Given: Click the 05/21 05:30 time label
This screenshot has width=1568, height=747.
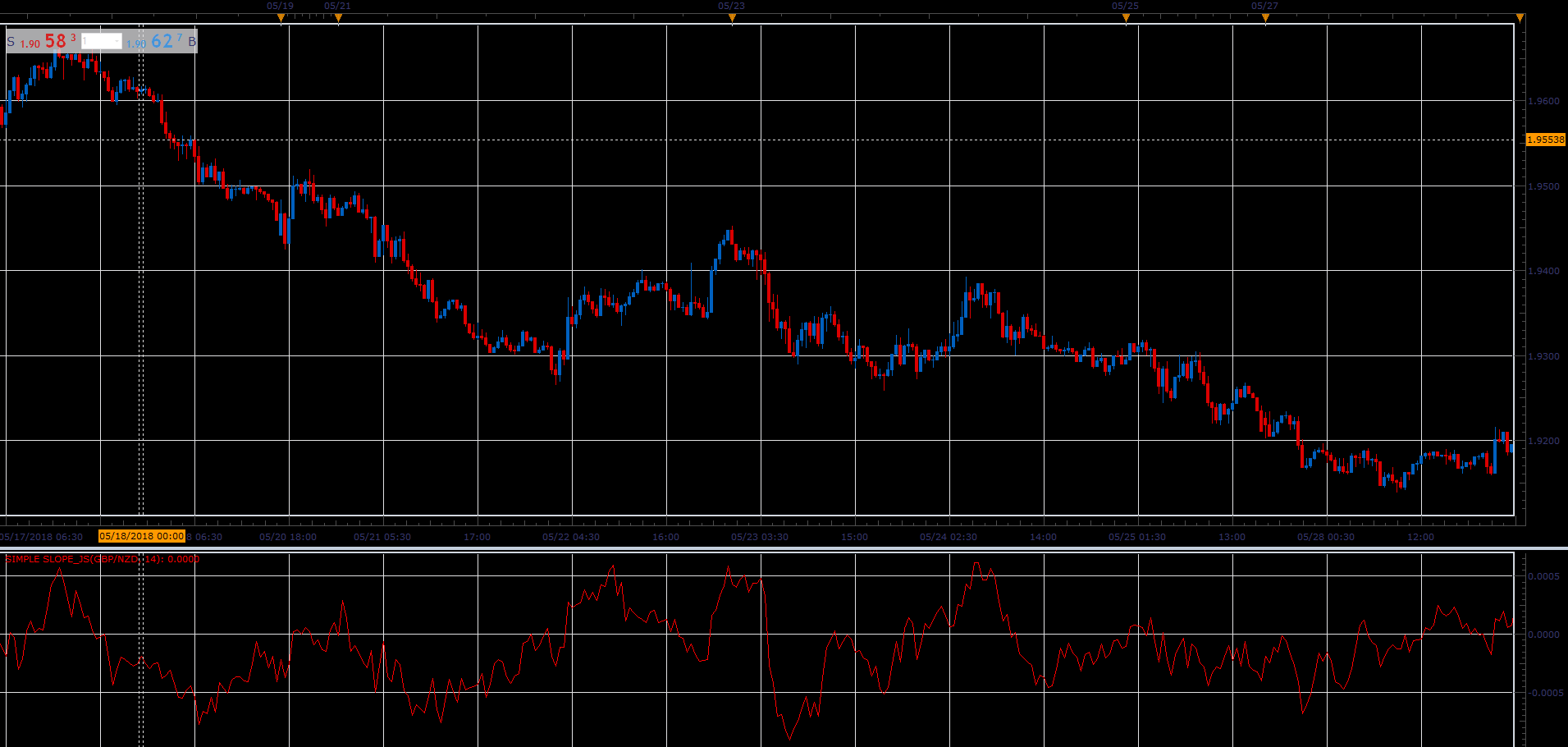Looking at the screenshot, I should click(382, 537).
